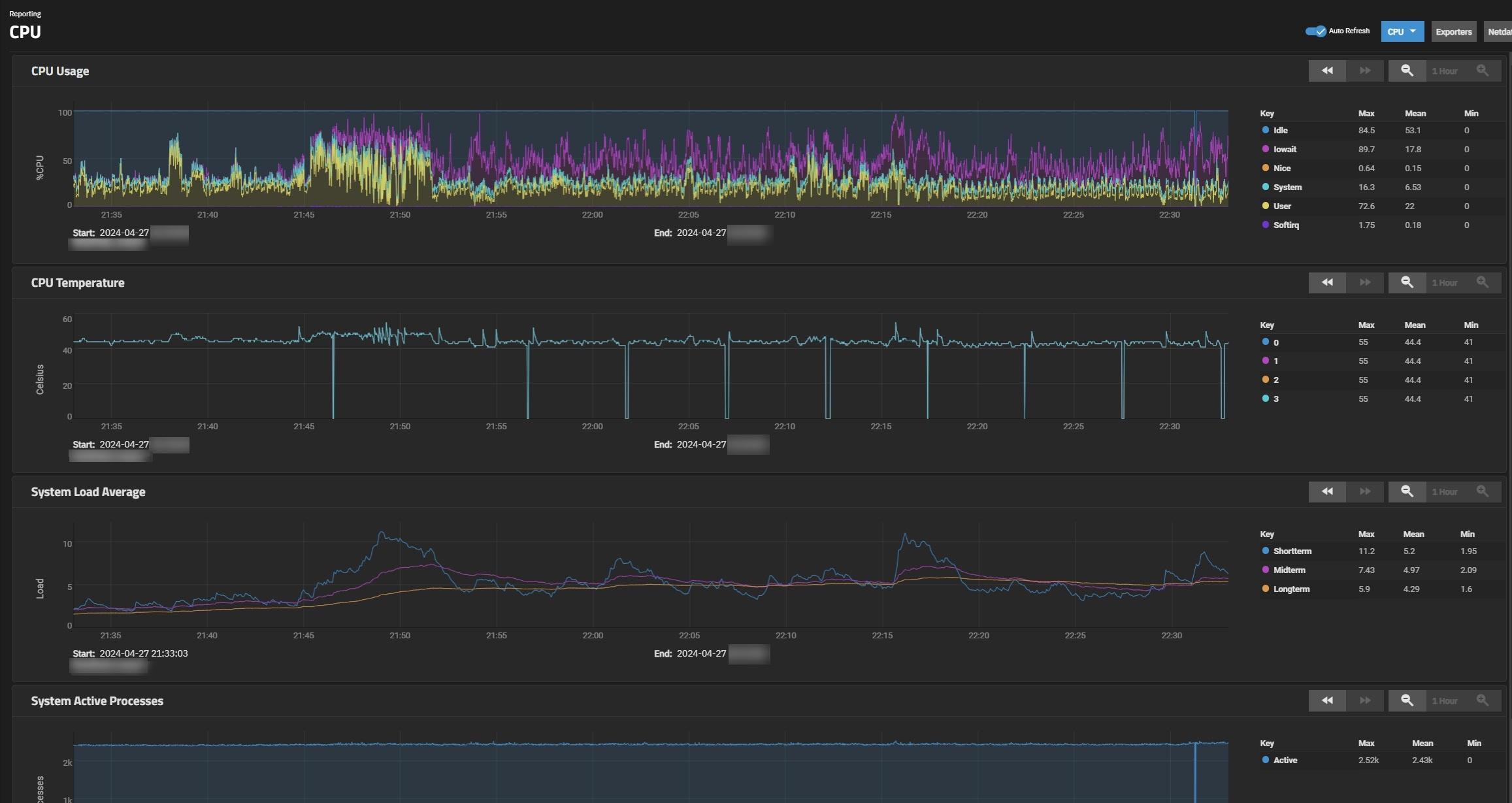
Task: Open the CPU report dropdown
Action: (1402, 31)
